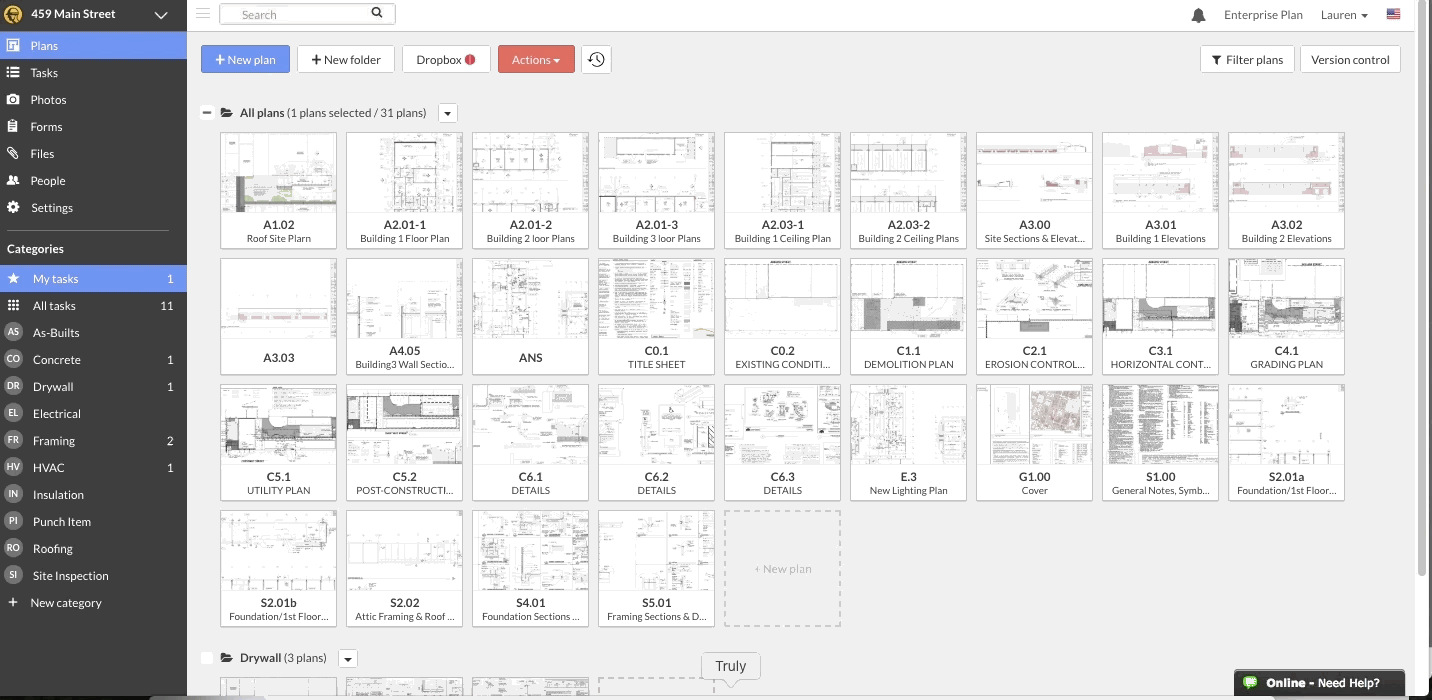The width and height of the screenshot is (1432, 700).
Task: Open the C0.1 Title Sheet thumbnail
Action: pyautogui.click(x=657, y=316)
